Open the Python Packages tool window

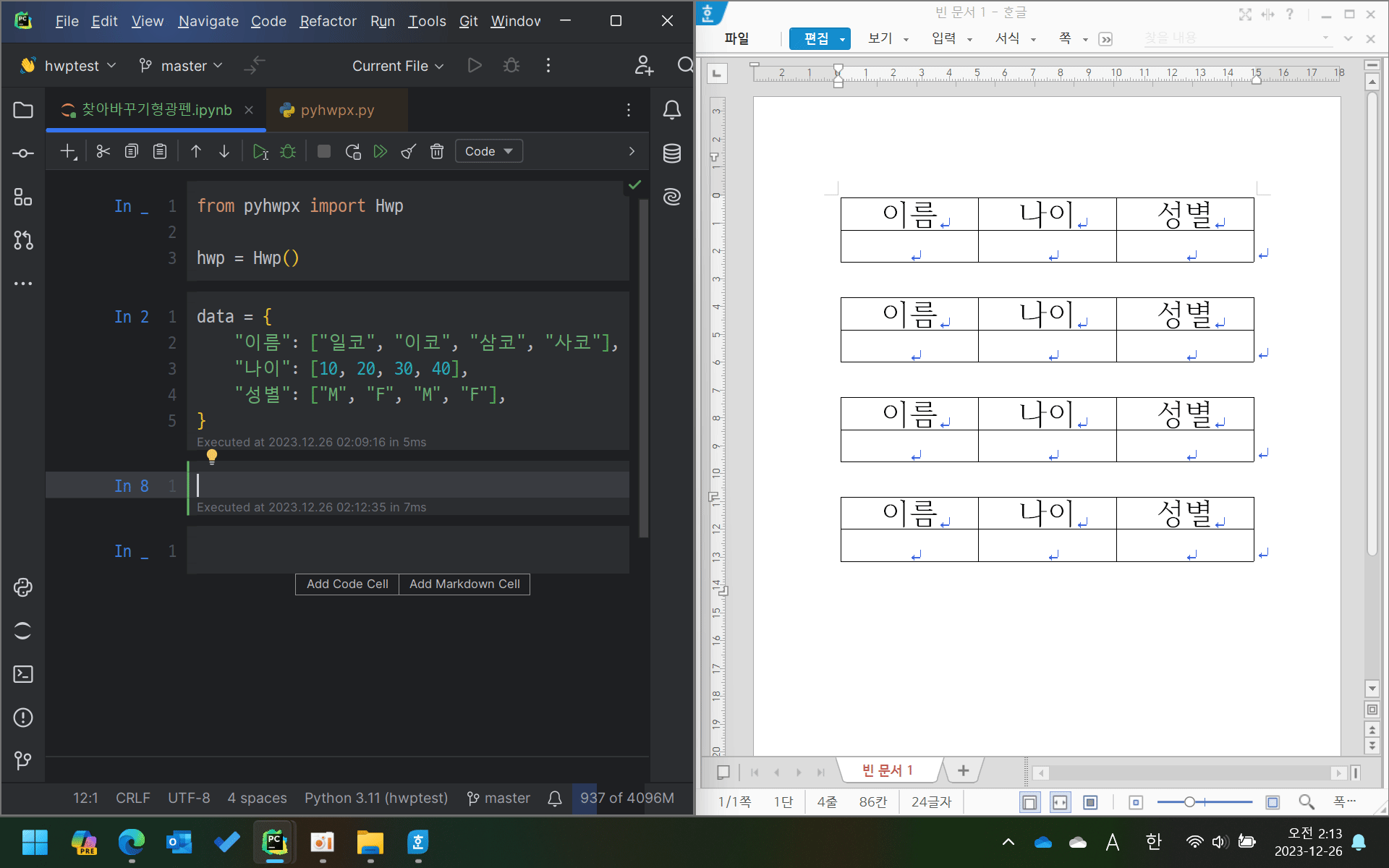(x=23, y=587)
